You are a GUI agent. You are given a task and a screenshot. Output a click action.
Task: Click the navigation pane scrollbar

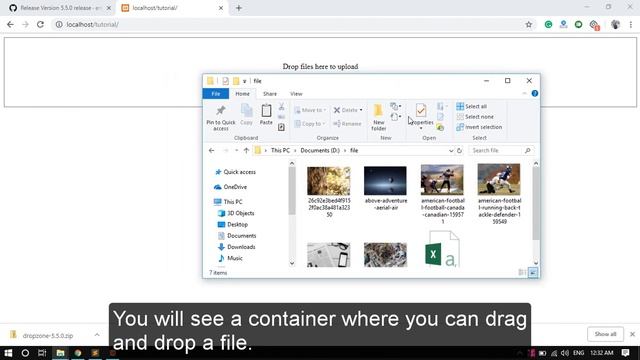[x=292, y=191]
